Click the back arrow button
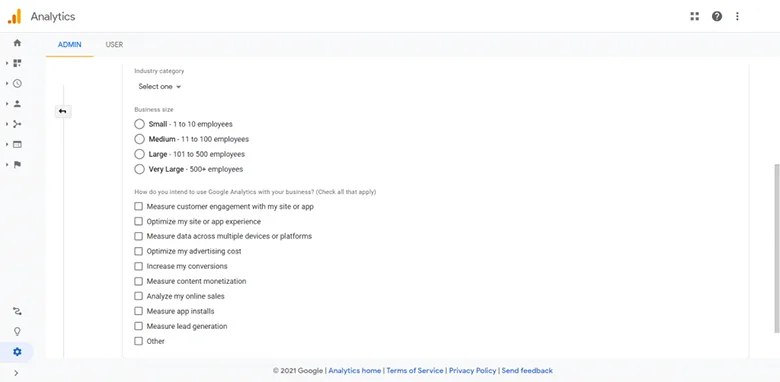Screen dimensions: 780x382 [63, 111]
